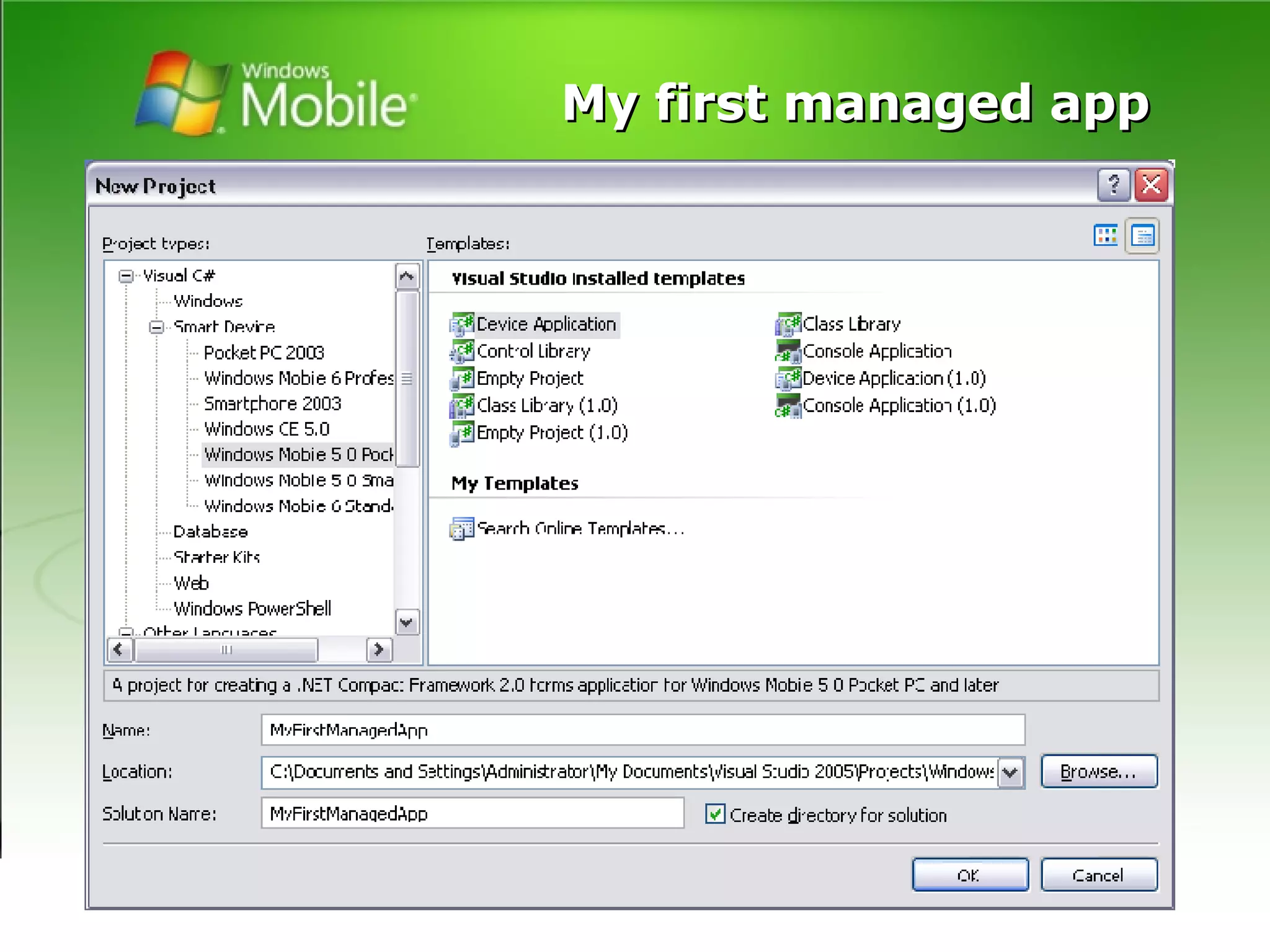Select the Control Library template icon
The height and width of the screenshot is (952, 1270).
[x=462, y=351]
